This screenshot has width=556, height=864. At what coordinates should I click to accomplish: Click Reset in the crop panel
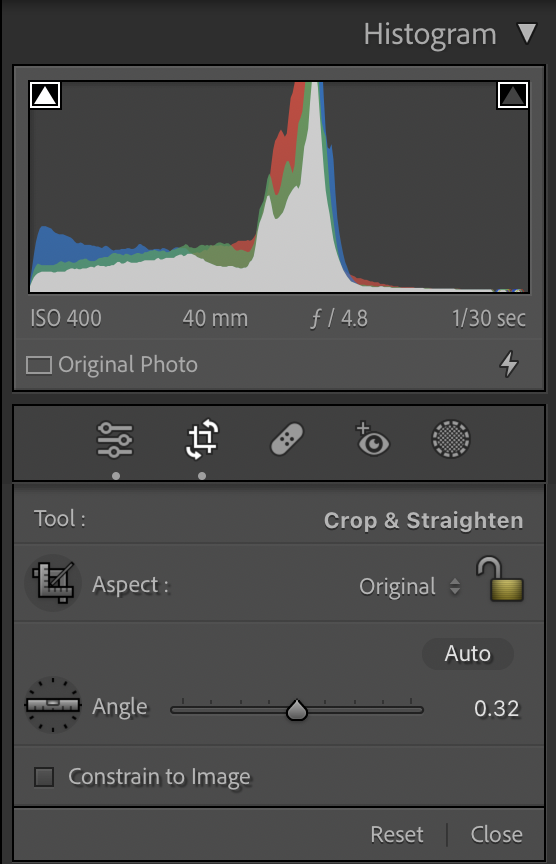click(397, 834)
